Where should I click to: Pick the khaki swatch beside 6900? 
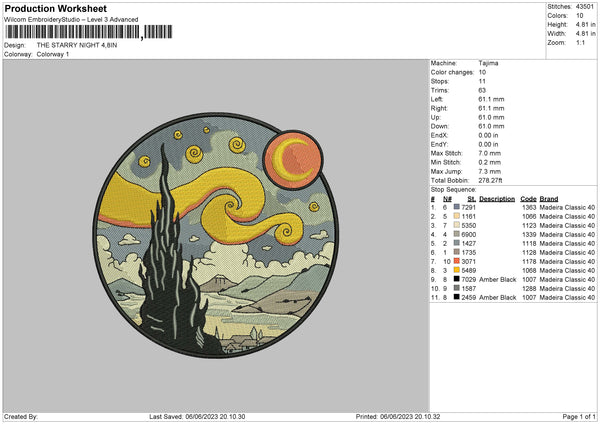tap(457, 234)
